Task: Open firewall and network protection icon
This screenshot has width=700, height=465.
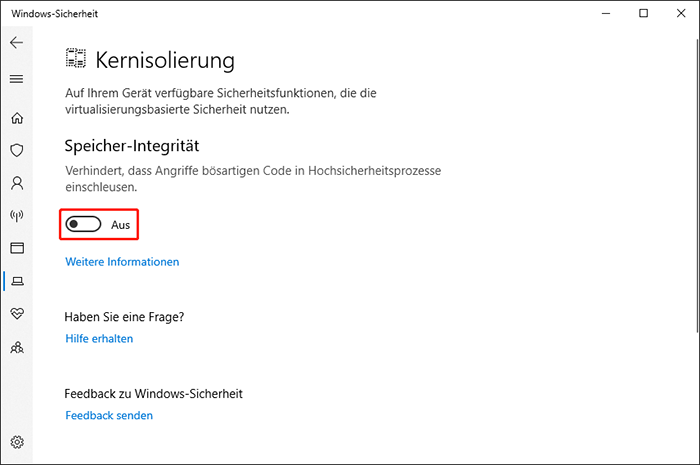Action: (x=16, y=215)
